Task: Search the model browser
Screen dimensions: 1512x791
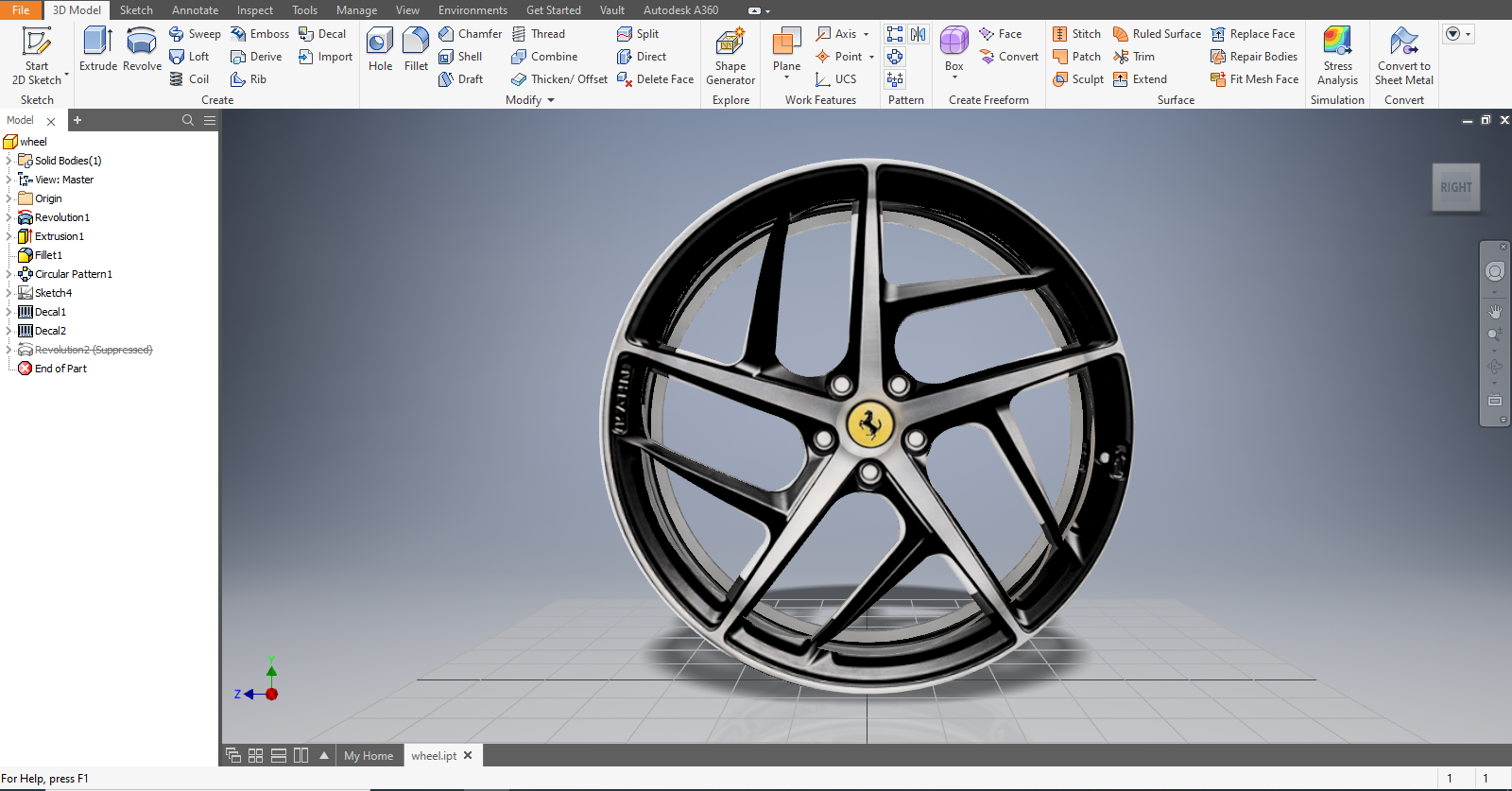Action: click(188, 120)
